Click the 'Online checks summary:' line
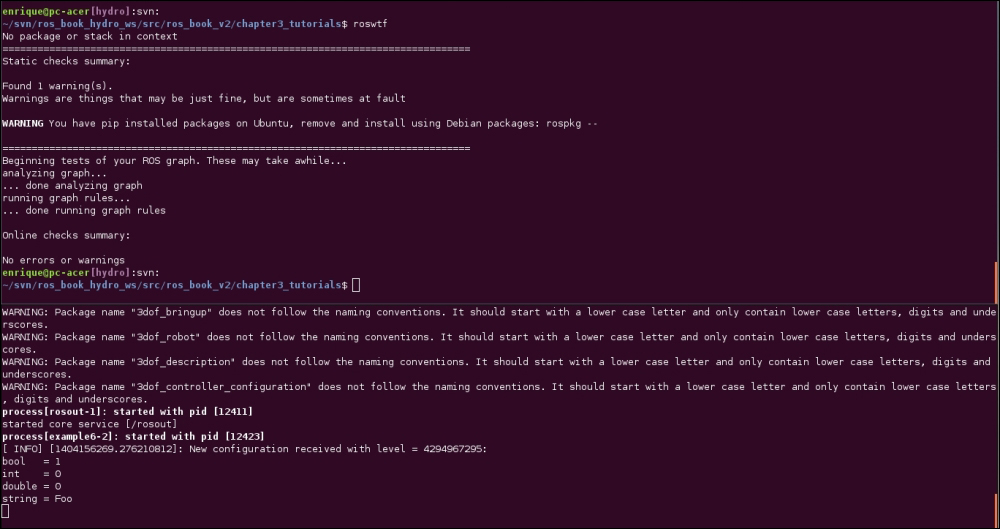1000x529 pixels. pyautogui.click(x=66, y=235)
